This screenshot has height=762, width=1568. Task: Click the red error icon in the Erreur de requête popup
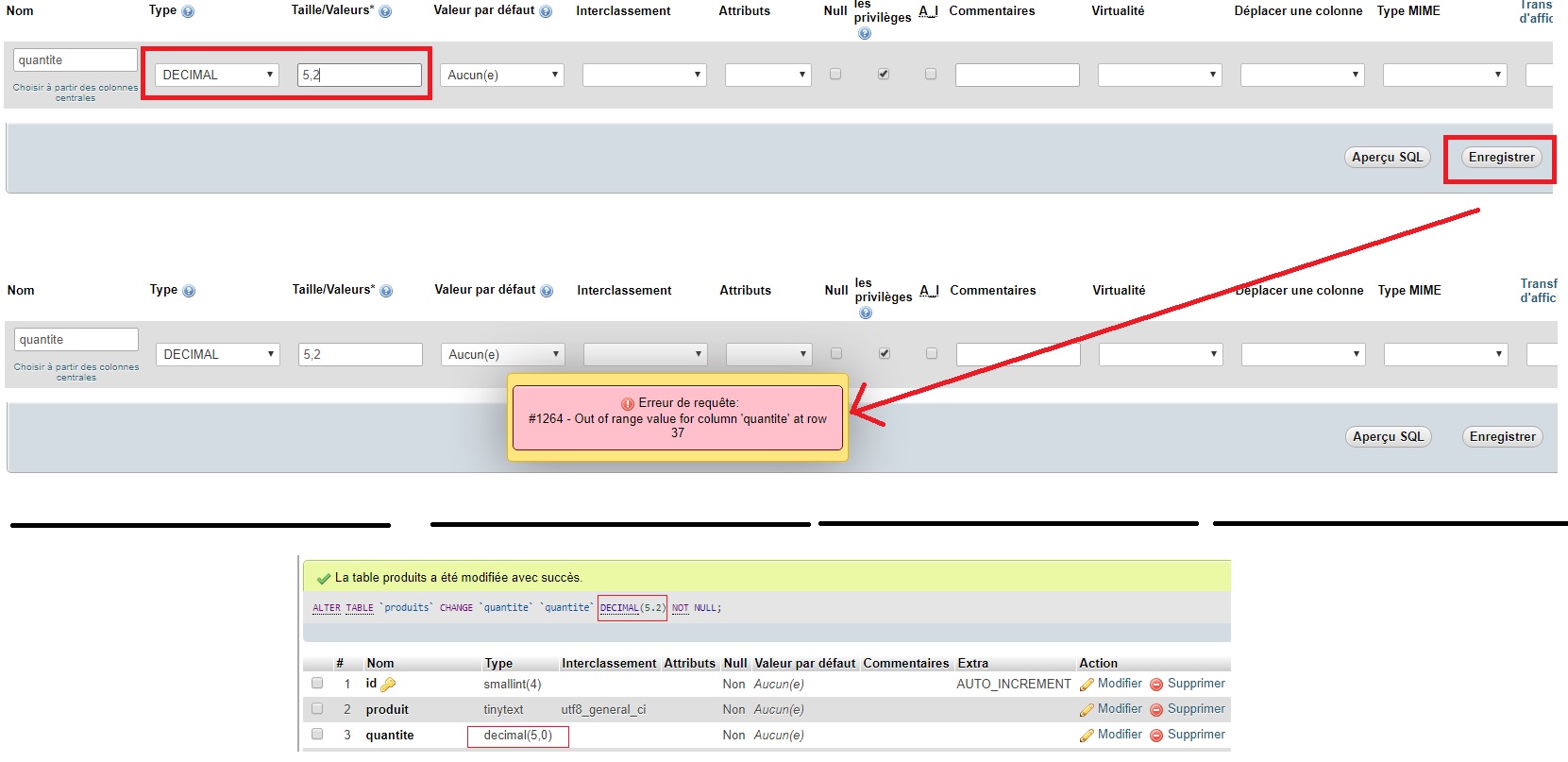(628, 403)
